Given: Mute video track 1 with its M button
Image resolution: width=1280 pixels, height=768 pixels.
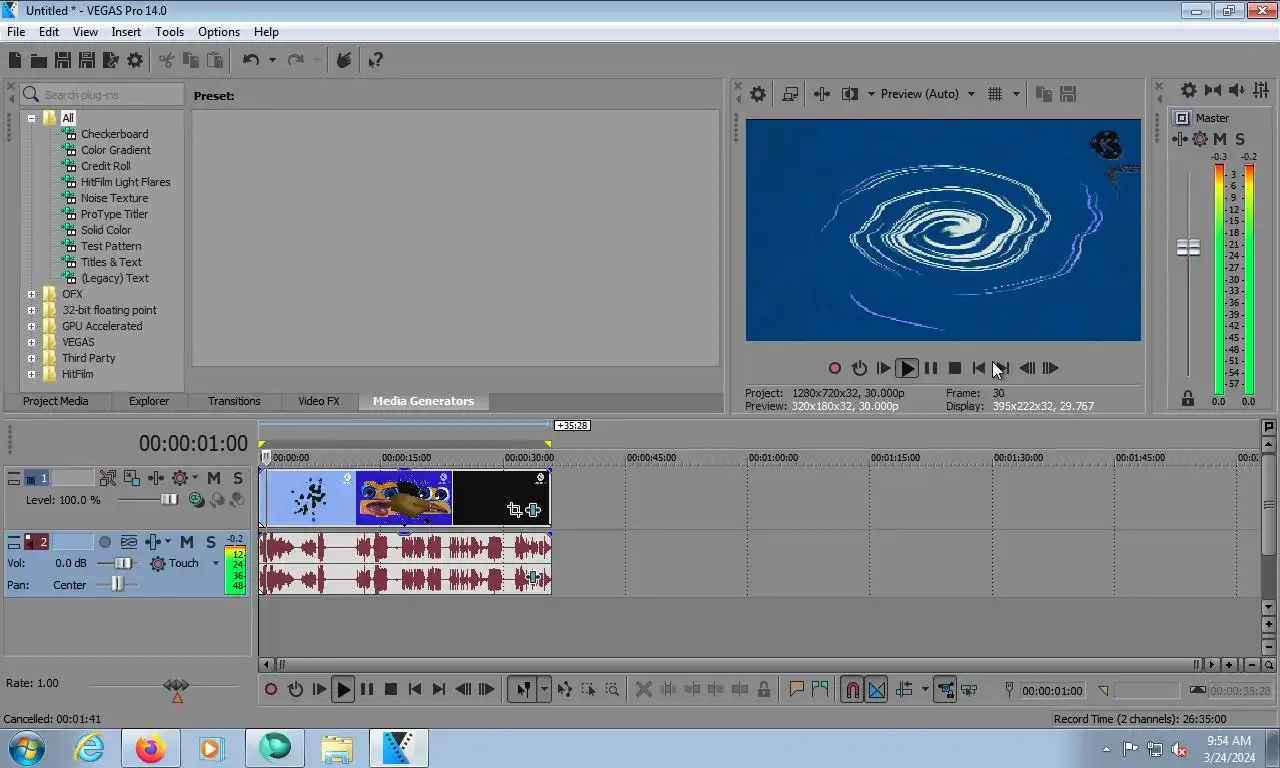Looking at the screenshot, I should [213, 478].
